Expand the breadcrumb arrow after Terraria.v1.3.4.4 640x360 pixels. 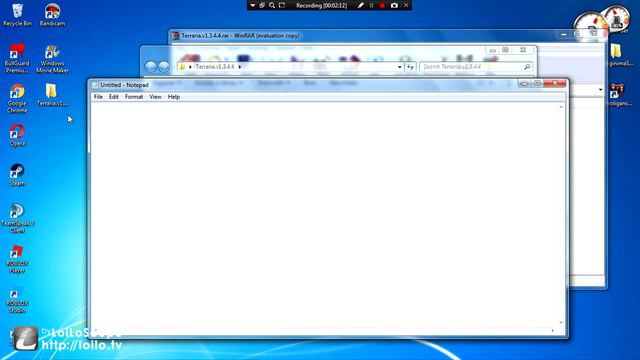pyautogui.click(x=240, y=67)
